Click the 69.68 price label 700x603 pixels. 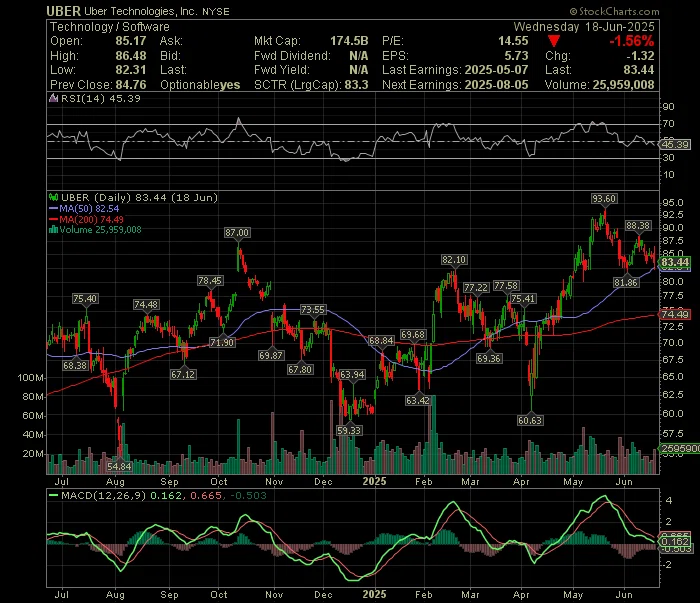(x=413, y=335)
